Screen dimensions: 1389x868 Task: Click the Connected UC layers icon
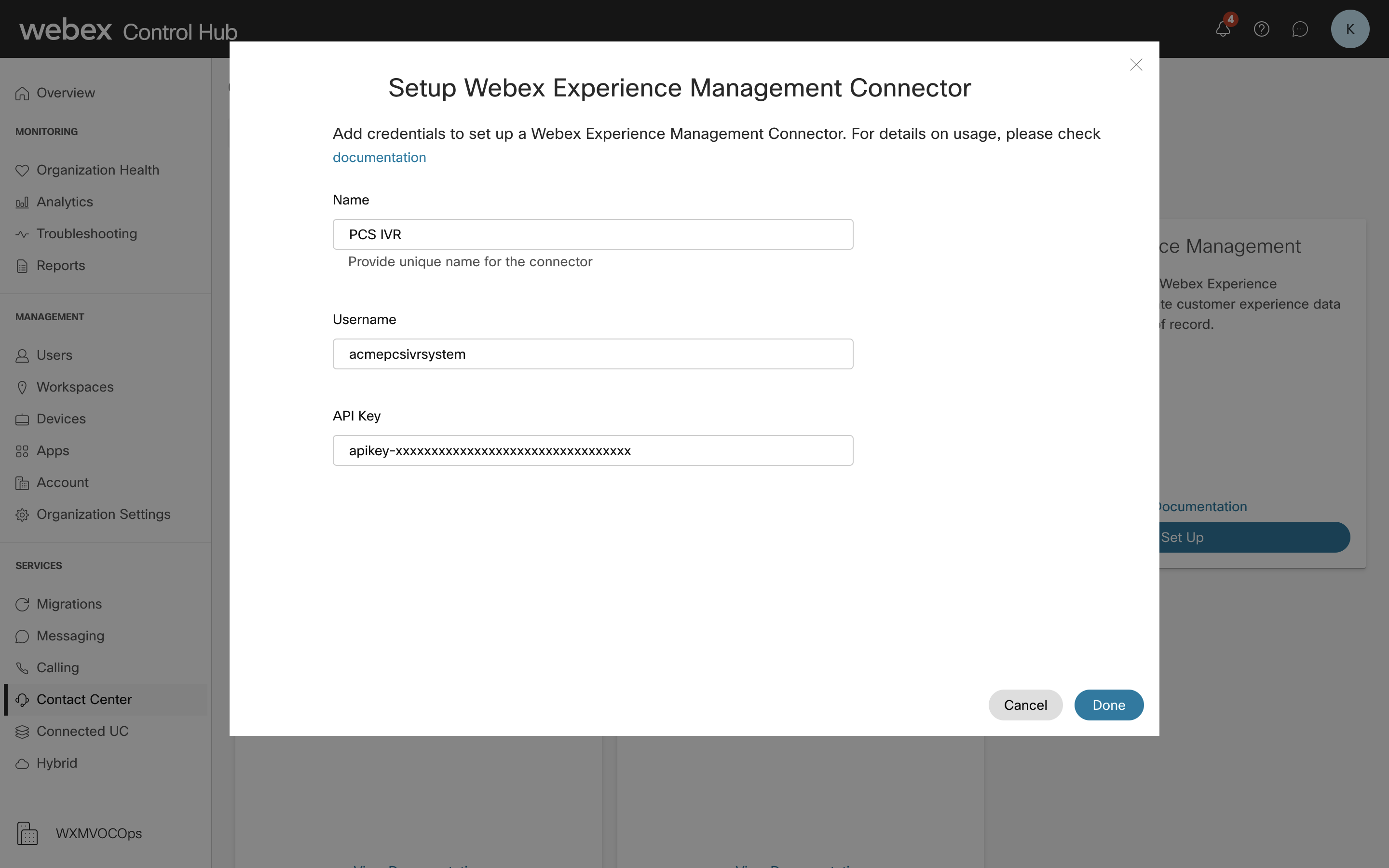pos(22,732)
